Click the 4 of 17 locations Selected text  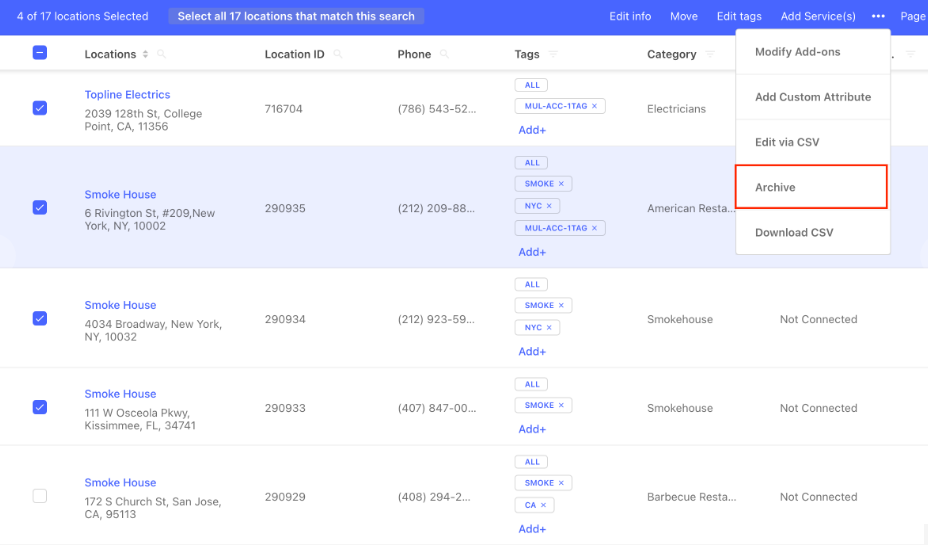(x=82, y=17)
